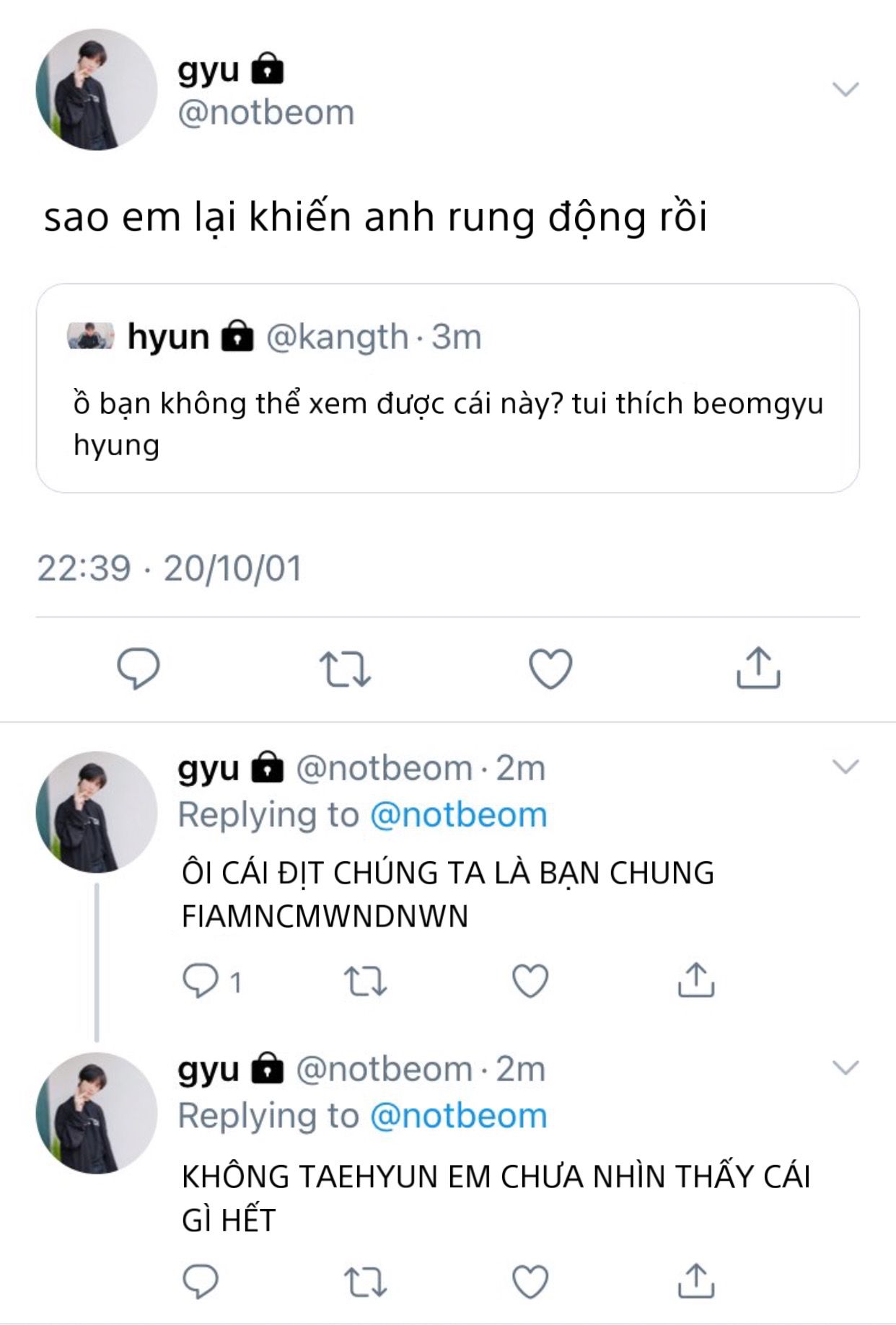This screenshot has height=1325, width=896.
Task: View gyu's profile picture on main tweet
Action: (97, 89)
